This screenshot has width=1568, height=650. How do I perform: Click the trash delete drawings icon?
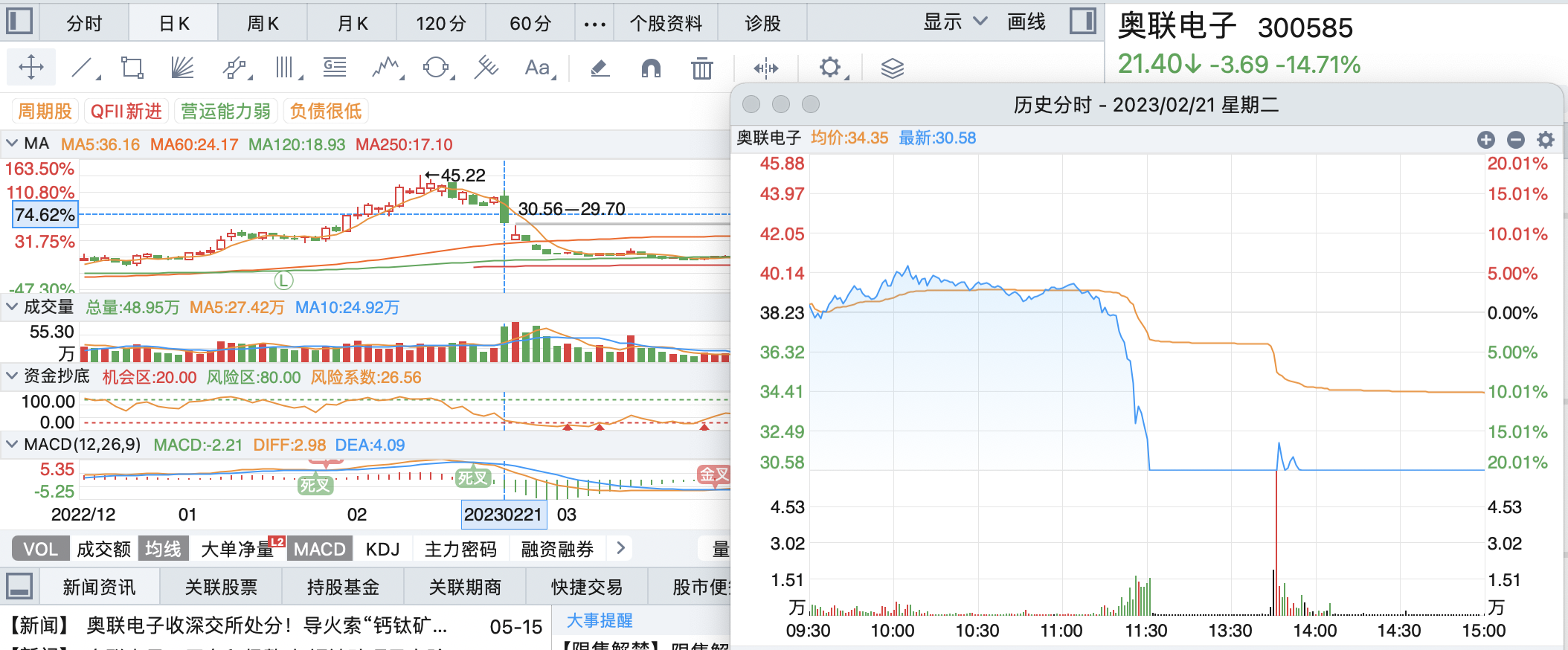tap(701, 68)
